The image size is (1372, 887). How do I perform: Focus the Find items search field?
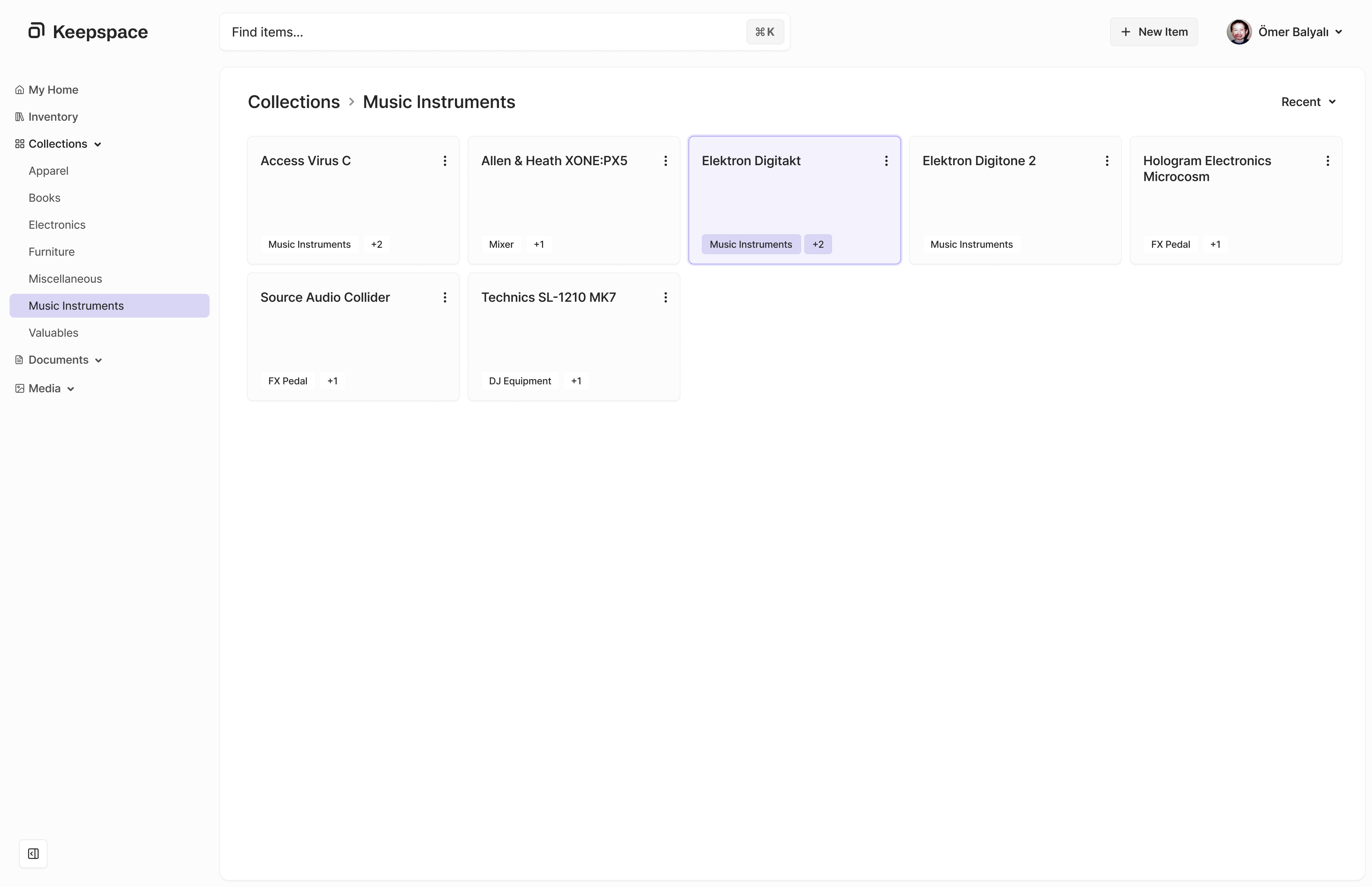tap(504, 32)
